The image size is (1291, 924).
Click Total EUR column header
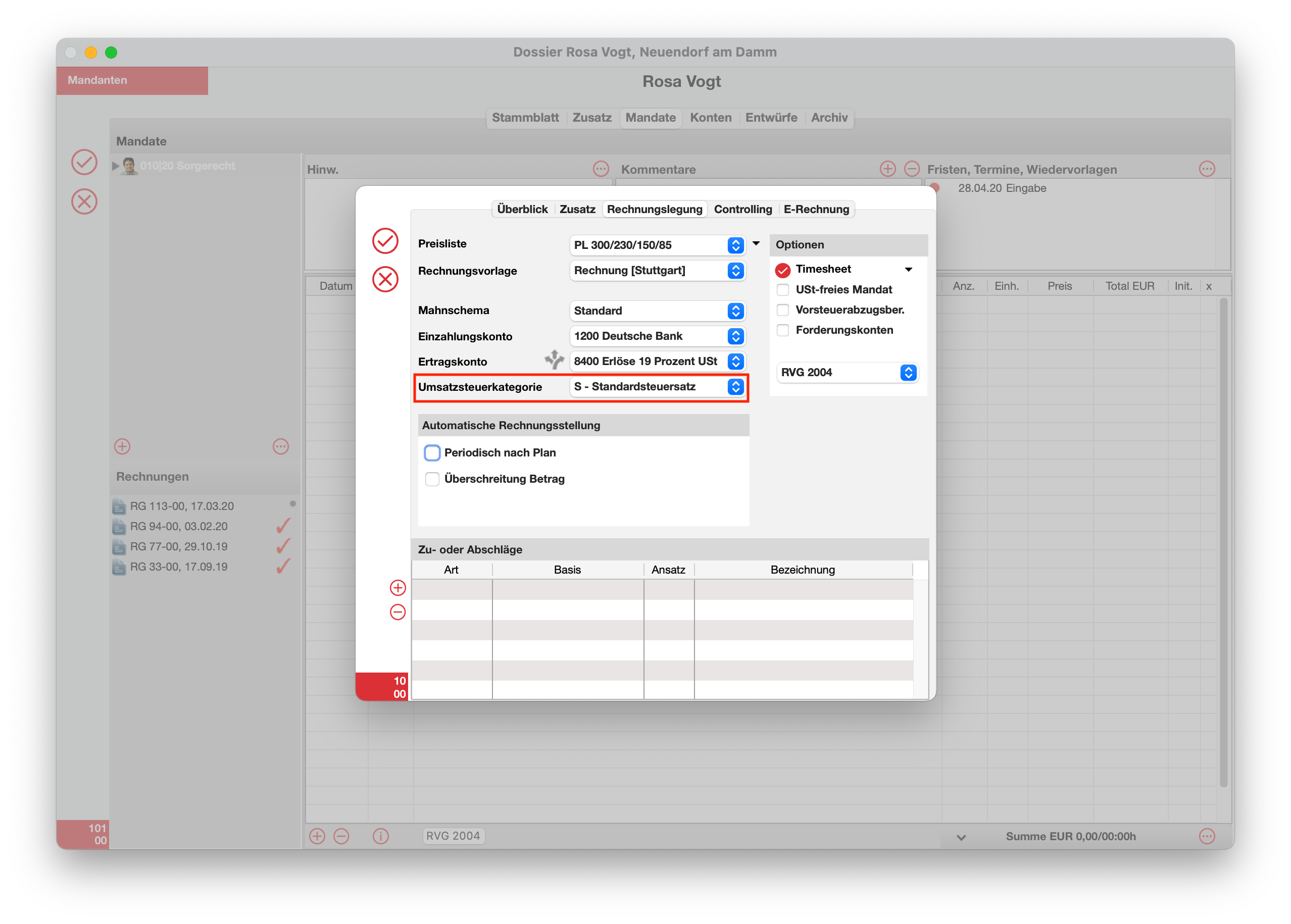tap(1130, 286)
